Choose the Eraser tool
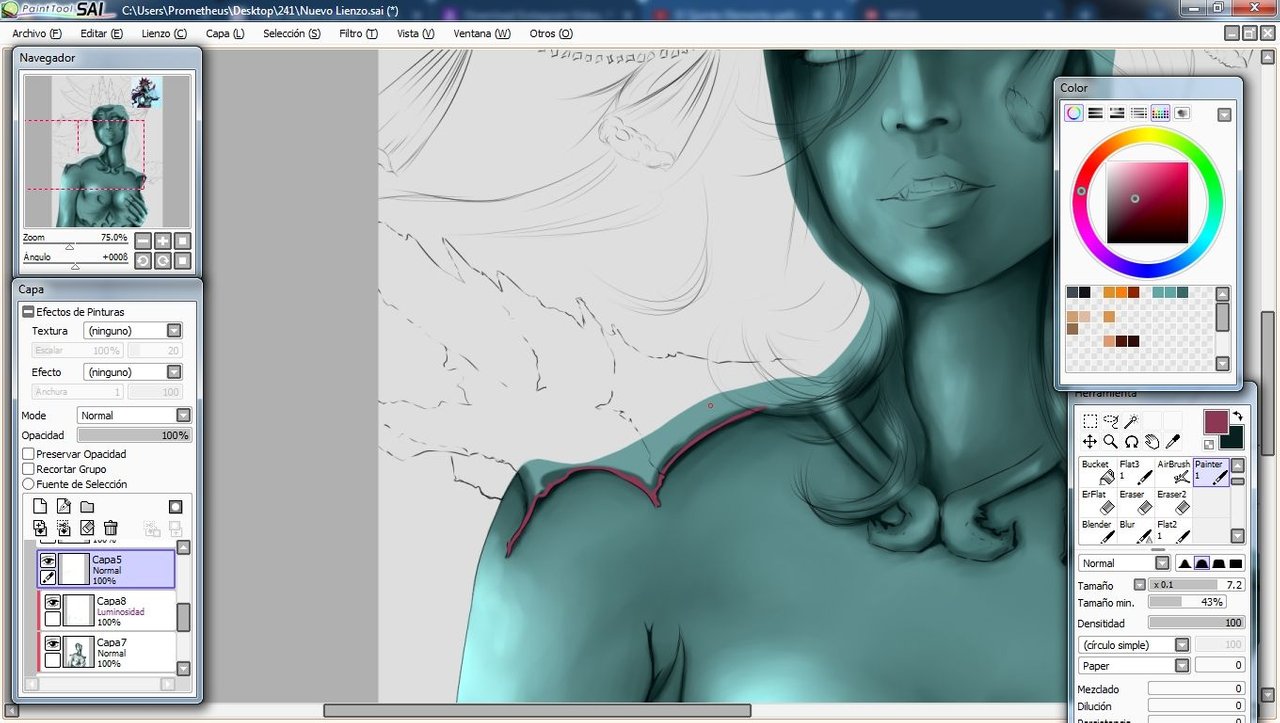 [x=1136, y=502]
